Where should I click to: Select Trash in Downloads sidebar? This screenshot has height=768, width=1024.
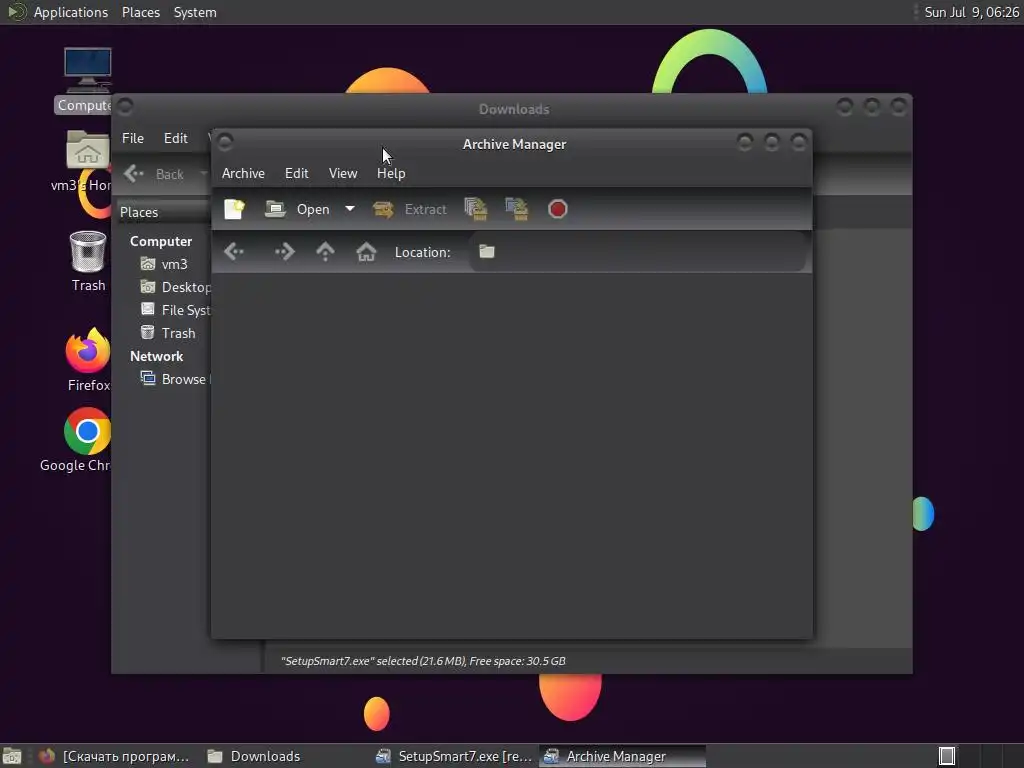point(168,333)
